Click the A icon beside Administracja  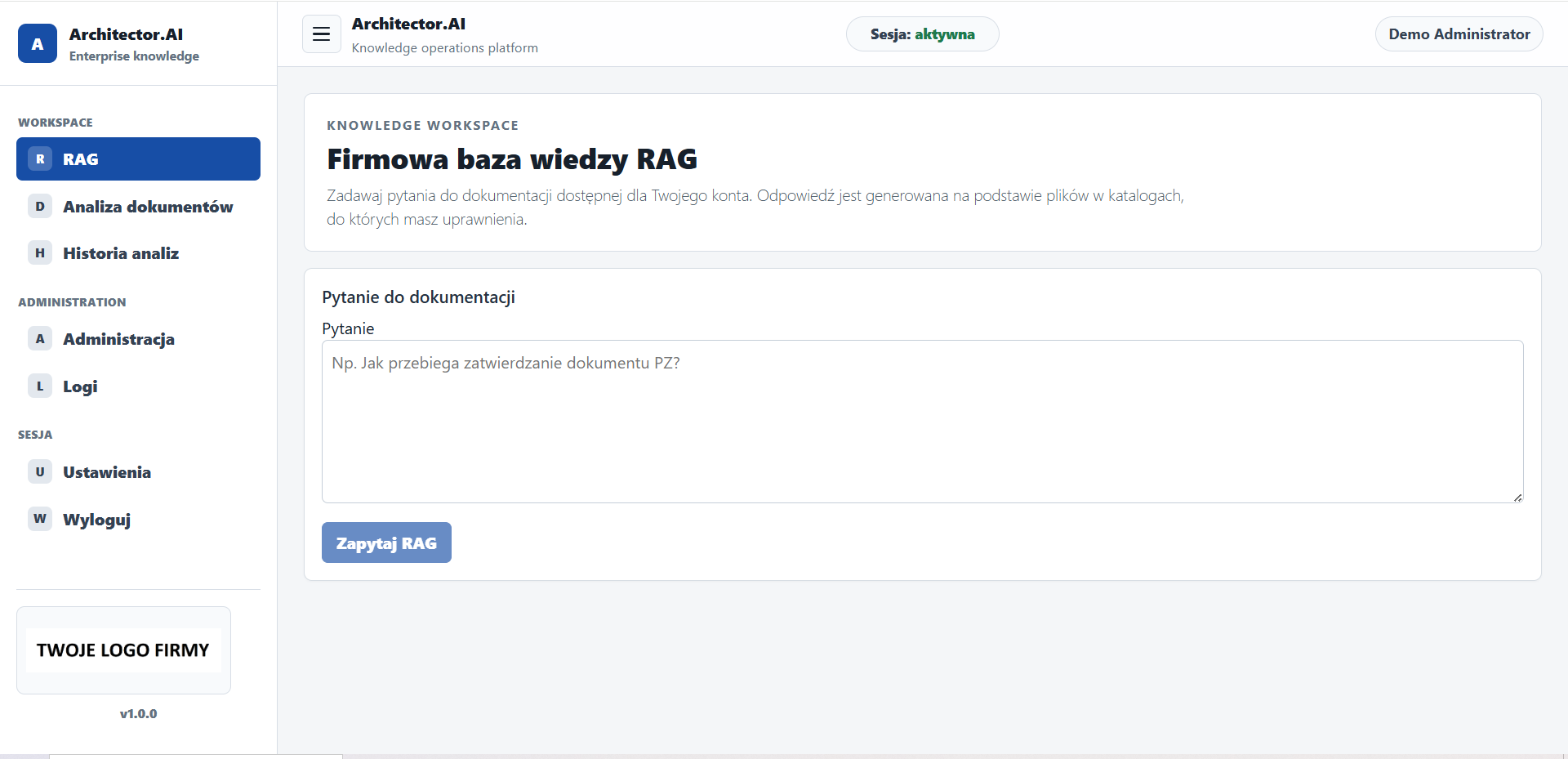coord(40,338)
